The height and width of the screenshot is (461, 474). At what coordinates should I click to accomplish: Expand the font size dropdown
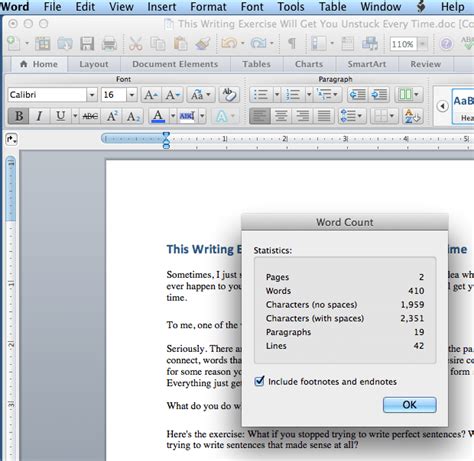(x=132, y=95)
